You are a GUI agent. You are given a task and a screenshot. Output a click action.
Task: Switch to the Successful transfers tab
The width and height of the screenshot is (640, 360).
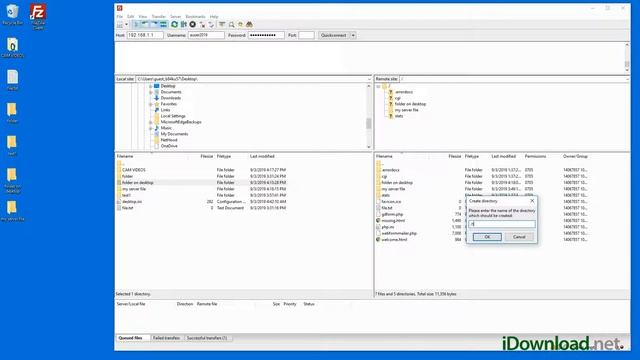pyautogui.click(x=207, y=338)
